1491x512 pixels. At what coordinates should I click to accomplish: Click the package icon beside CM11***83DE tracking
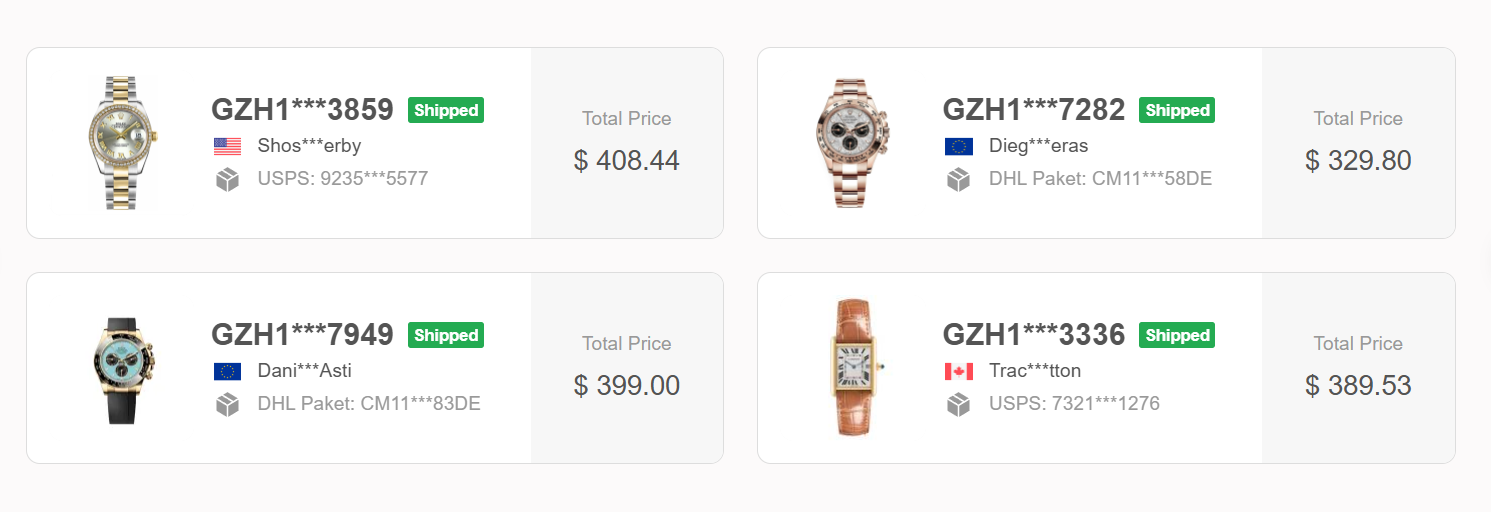tap(227, 405)
